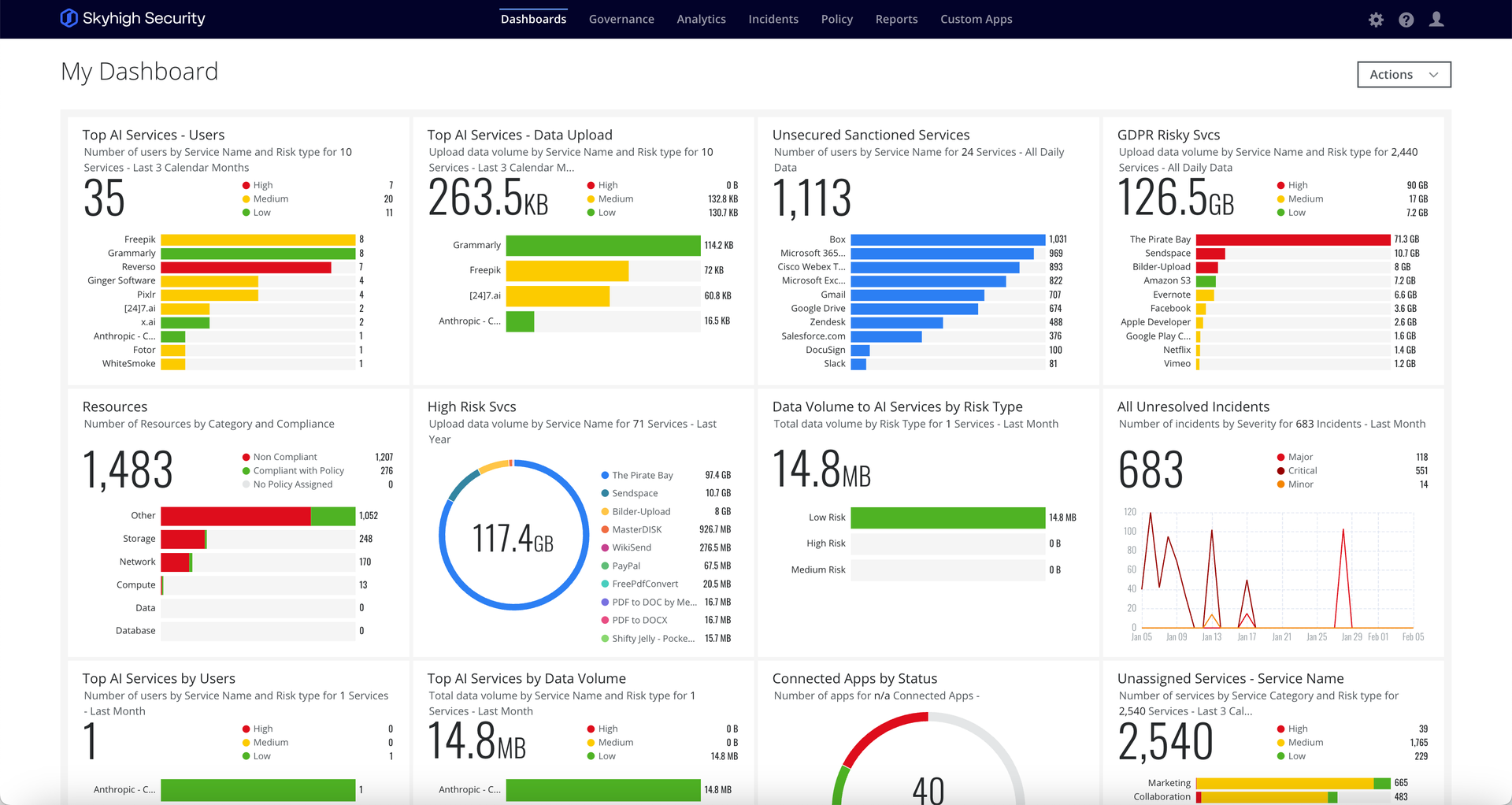Click the Collaboration bar in Unassigned Services

click(x=1266, y=797)
